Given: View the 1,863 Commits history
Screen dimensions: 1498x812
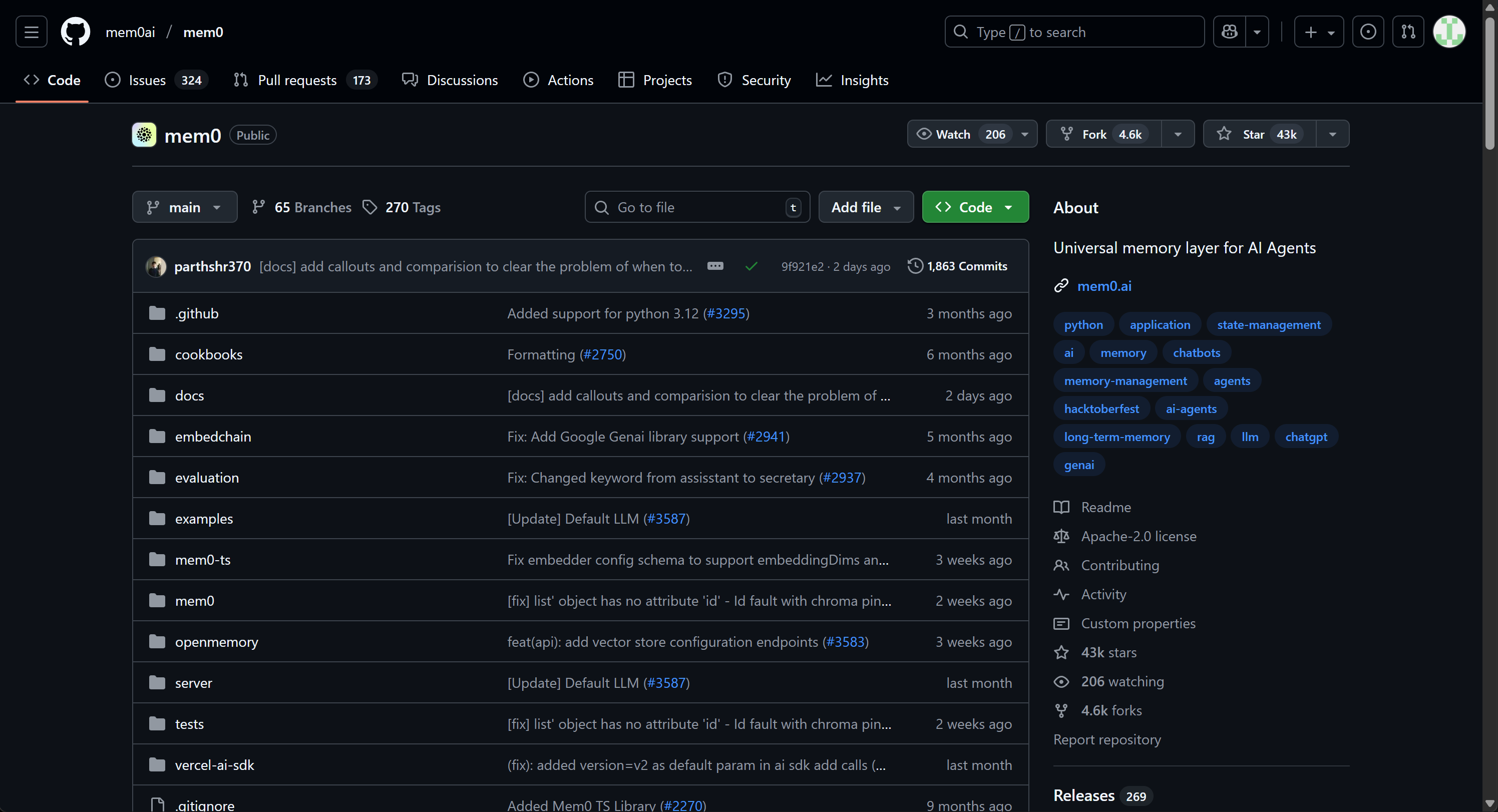Looking at the screenshot, I should pos(958,266).
